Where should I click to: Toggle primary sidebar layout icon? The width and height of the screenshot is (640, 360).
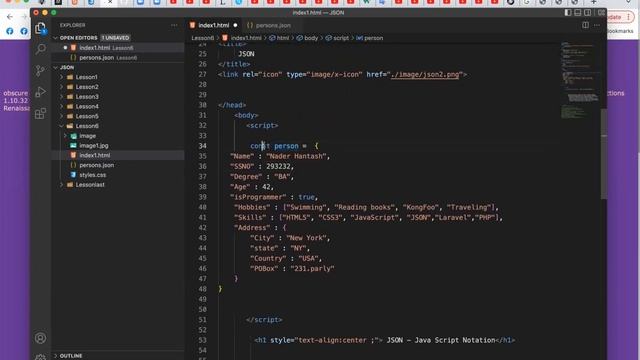(x=568, y=13)
